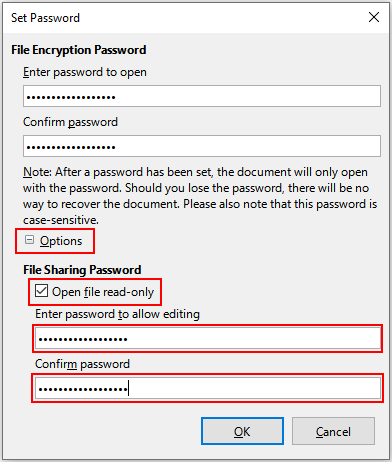Focus Confirm password field under File Encryption

(202, 146)
